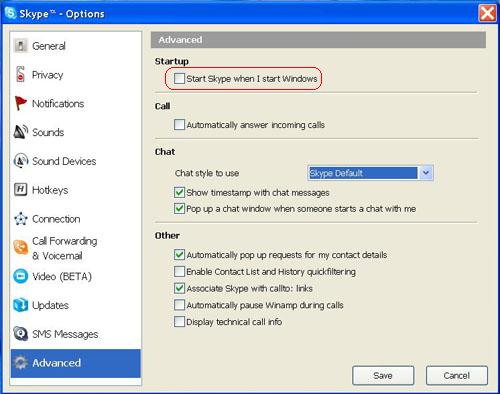Image resolution: width=500 pixels, height=394 pixels.
Task: Click the Updates box icon
Action: coord(21,305)
